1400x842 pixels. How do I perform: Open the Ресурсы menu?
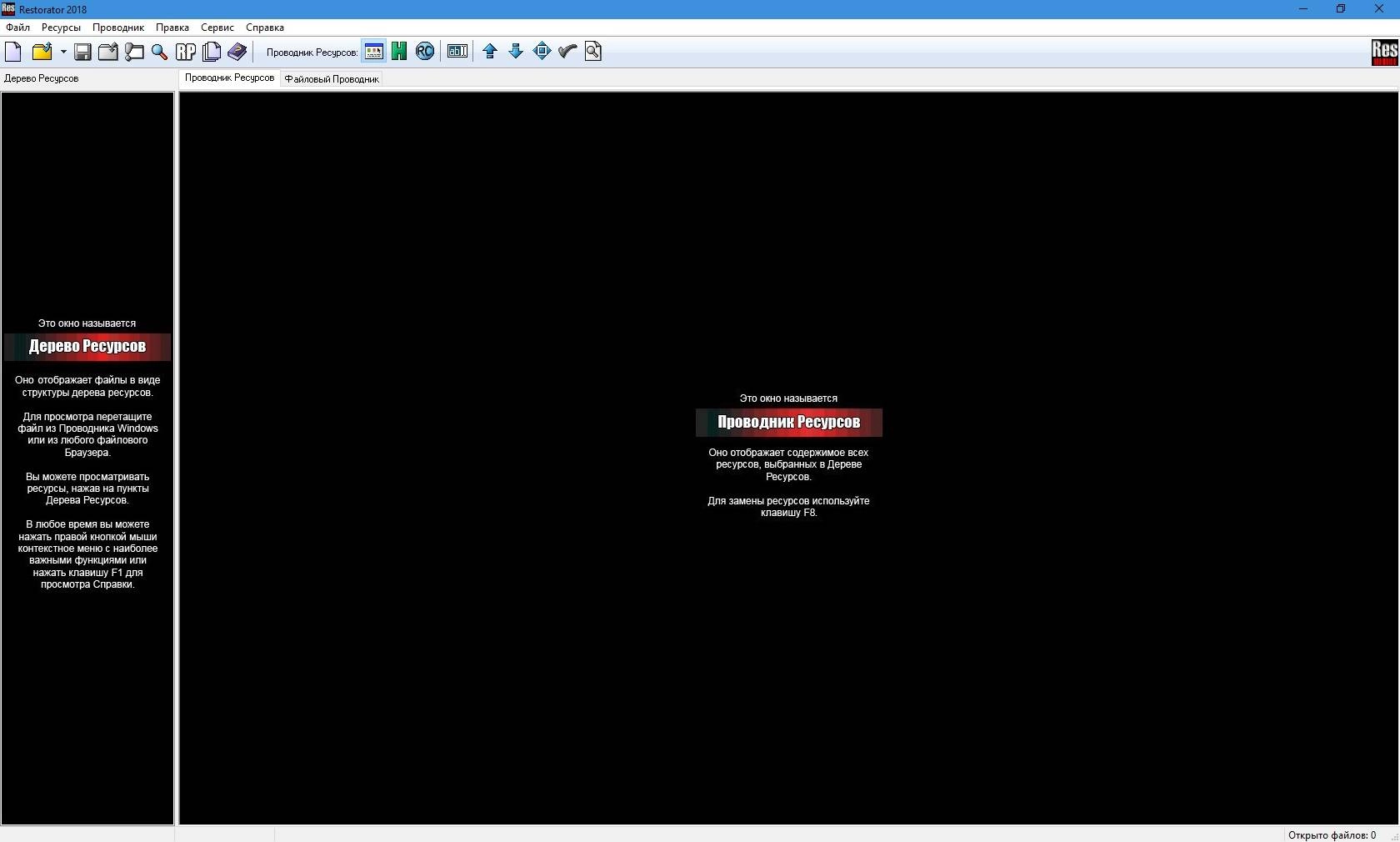pos(61,28)
